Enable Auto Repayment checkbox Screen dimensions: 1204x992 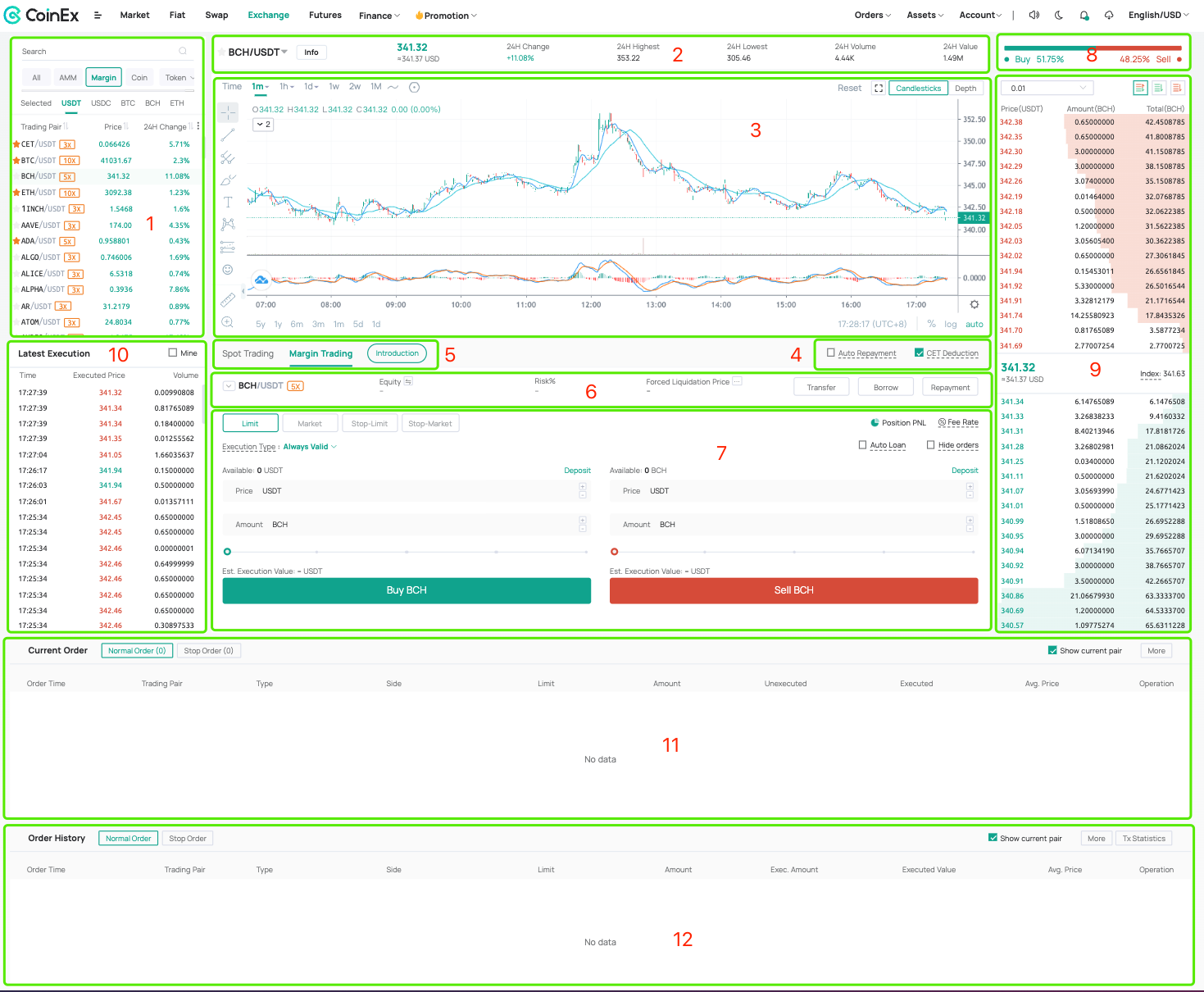pyautogui.click(x=831, y=353)
